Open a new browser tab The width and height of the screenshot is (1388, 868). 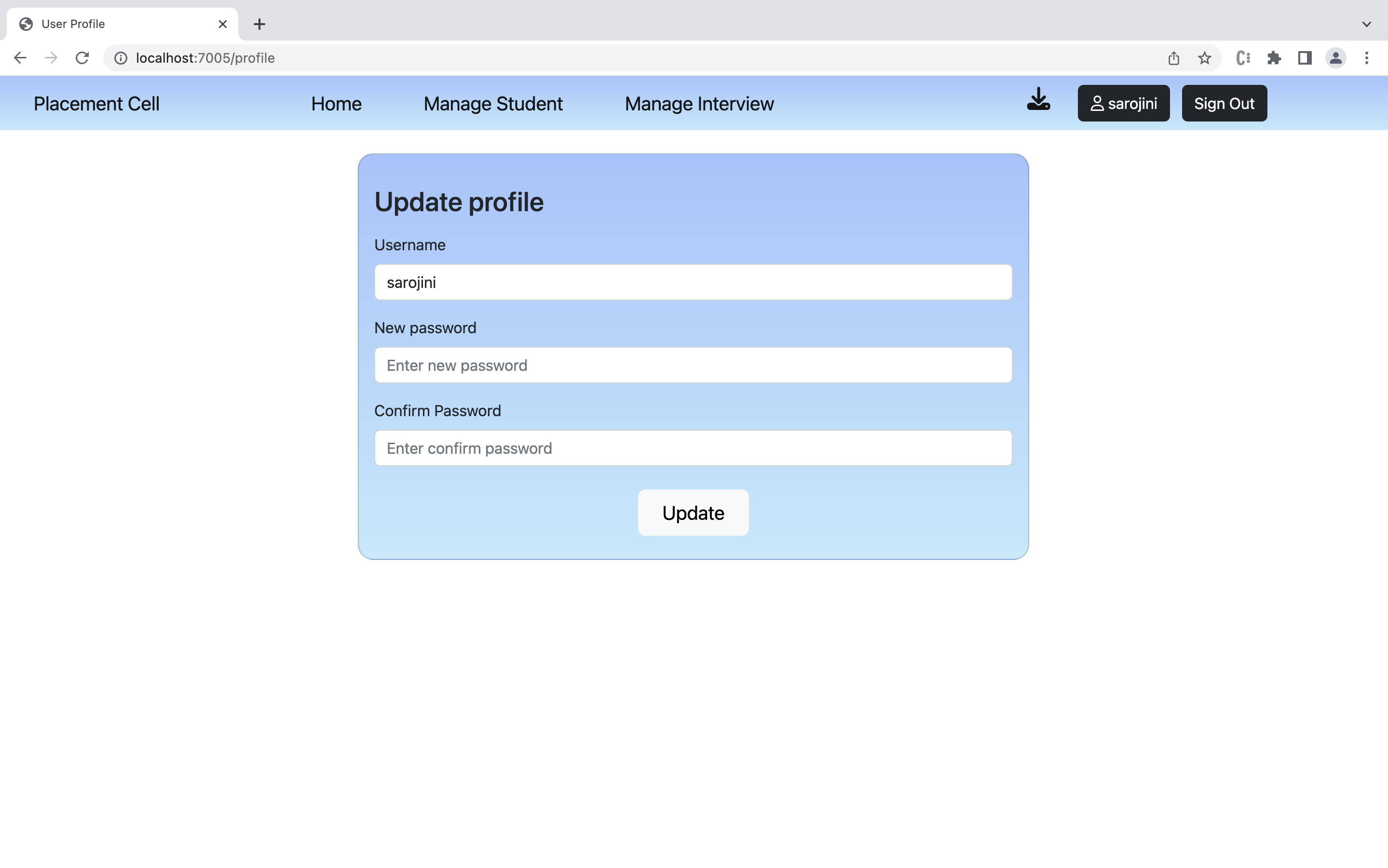259,24
